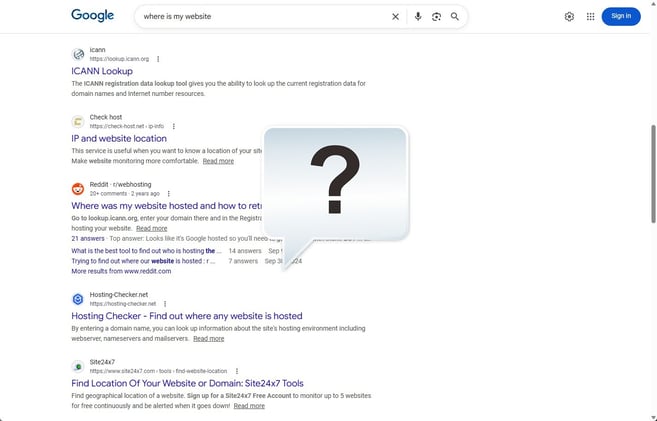Image resolution: width=657 pixels, height=421 pixels.
Task: Click the page vertical scrollbar thumb
Action: point(653,174)
